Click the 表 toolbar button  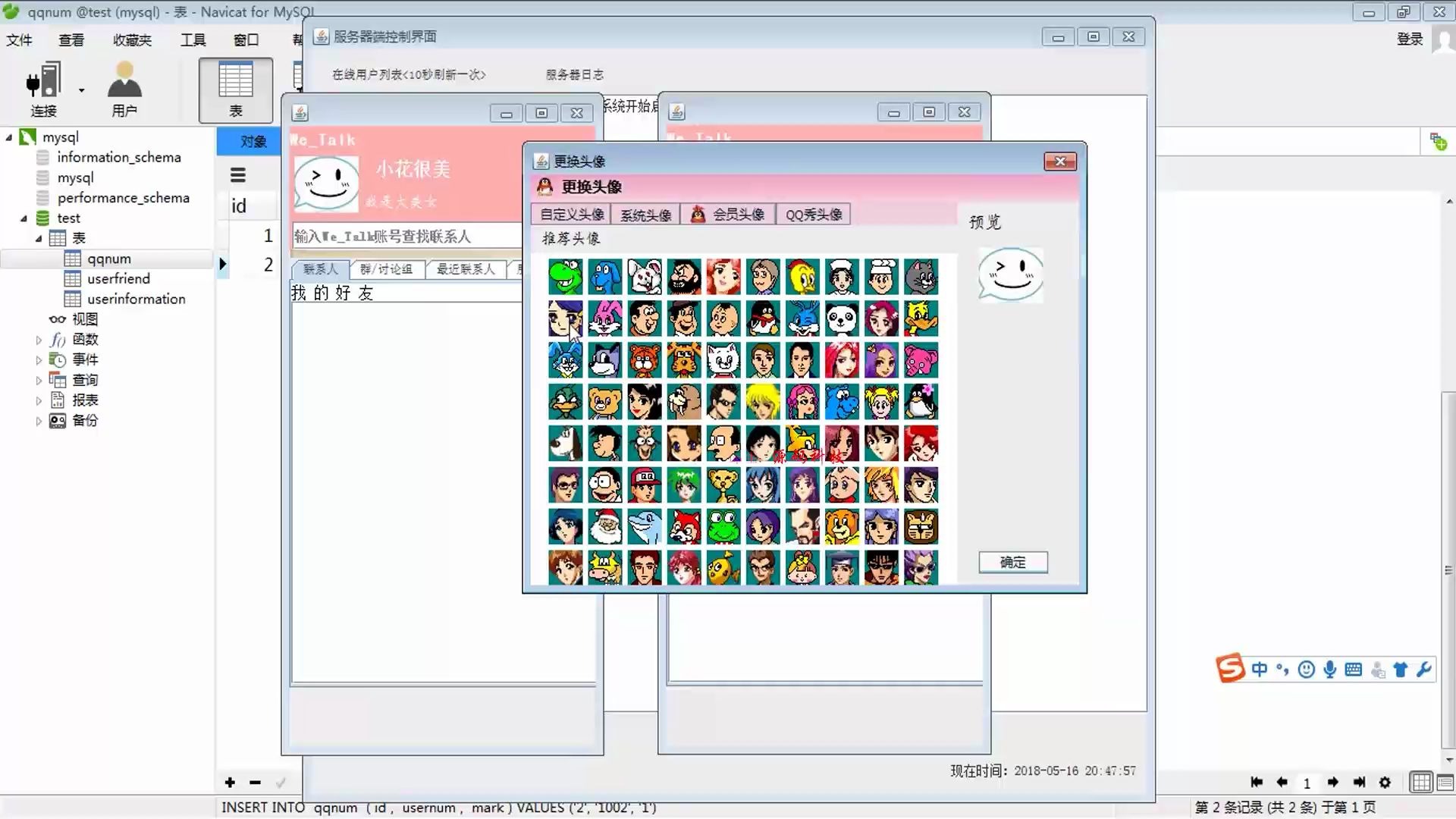(x=236, y=89)
